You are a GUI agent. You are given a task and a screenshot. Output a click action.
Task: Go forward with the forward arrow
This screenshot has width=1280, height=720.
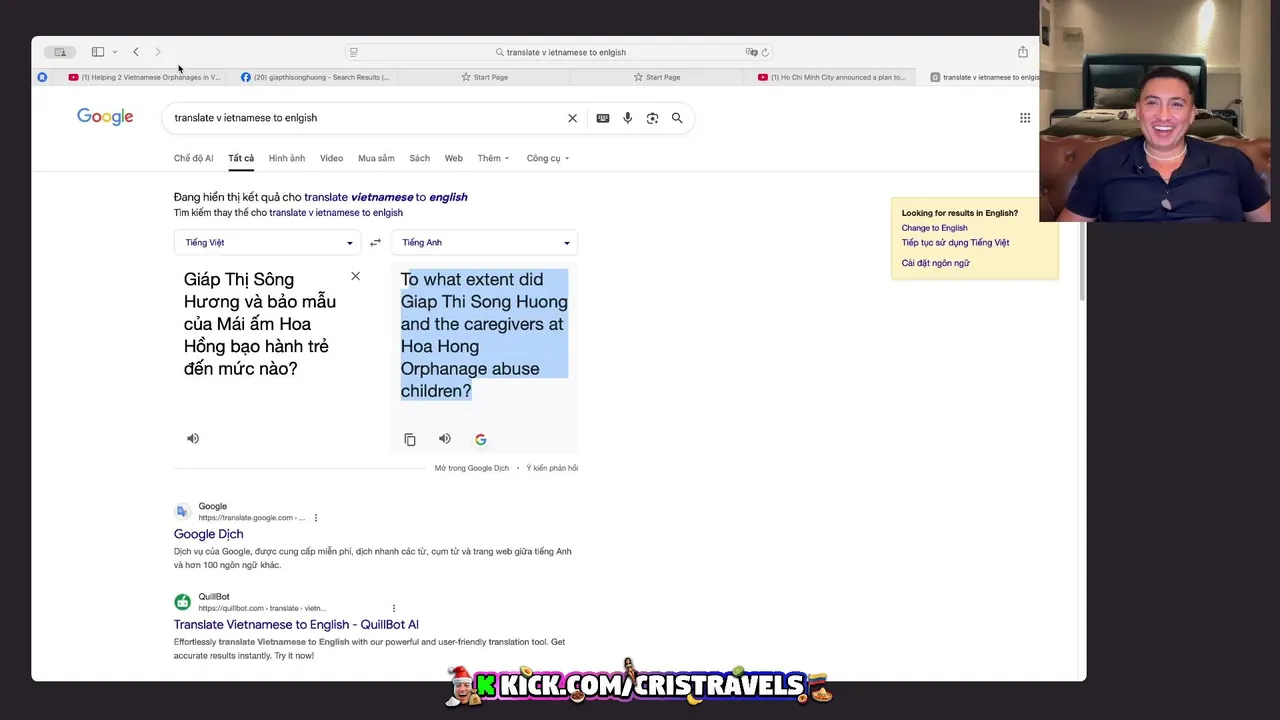pos(158,52)
